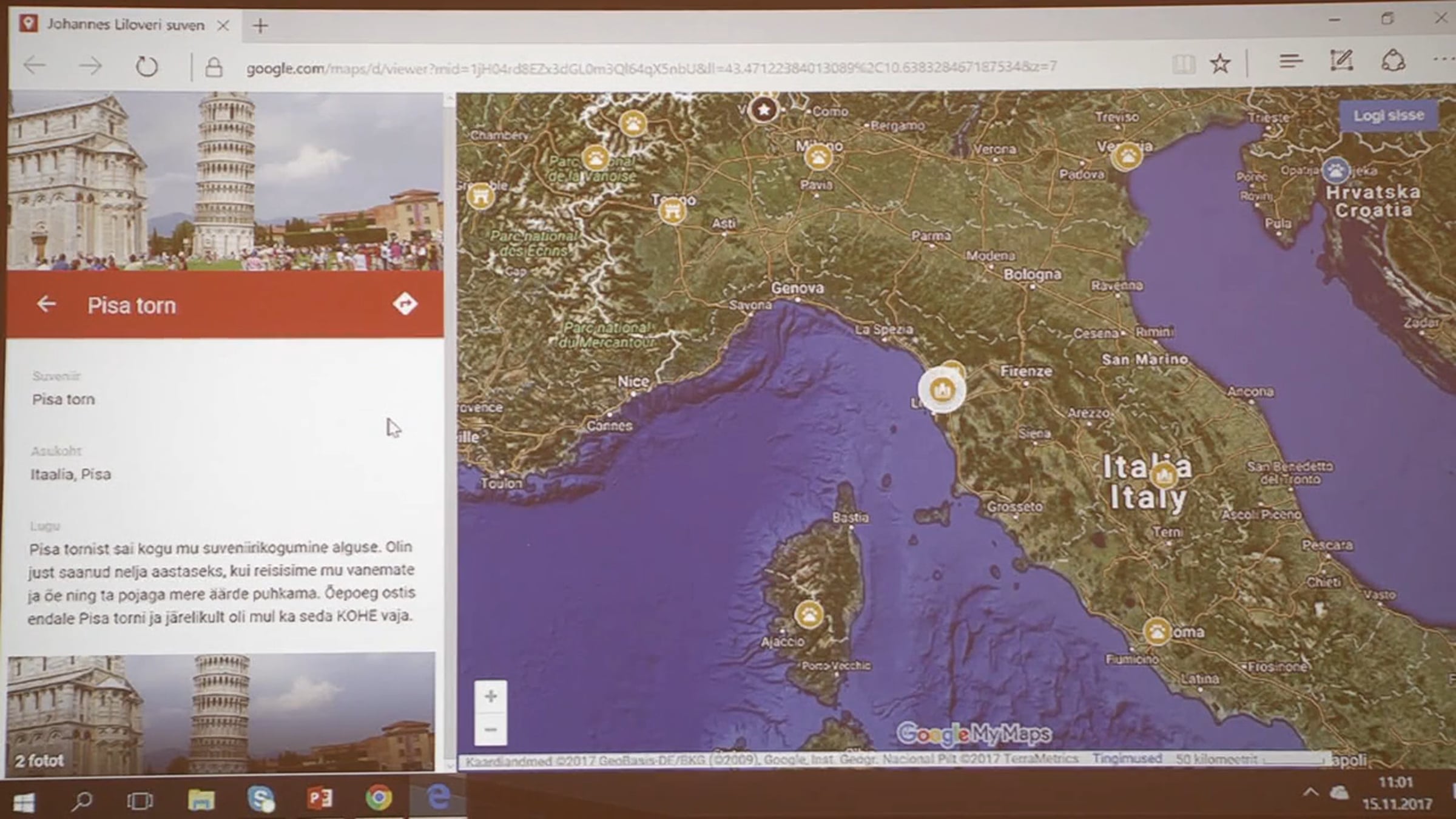Open the Edge Hub lines icon
Screen dimensions: 1456x819
[x=1290, y=61]
